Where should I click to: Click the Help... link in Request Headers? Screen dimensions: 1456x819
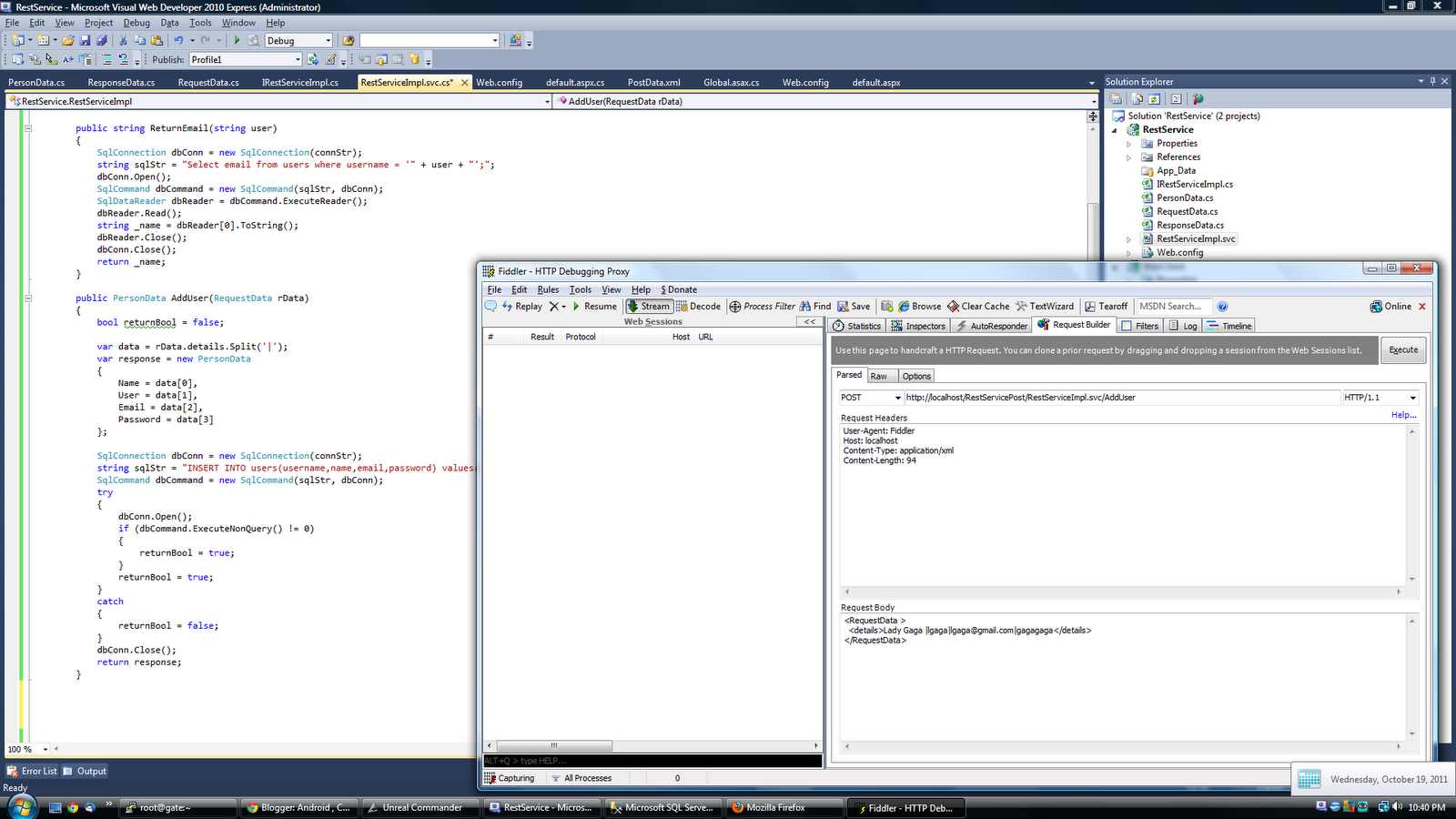click(1403, 415)
